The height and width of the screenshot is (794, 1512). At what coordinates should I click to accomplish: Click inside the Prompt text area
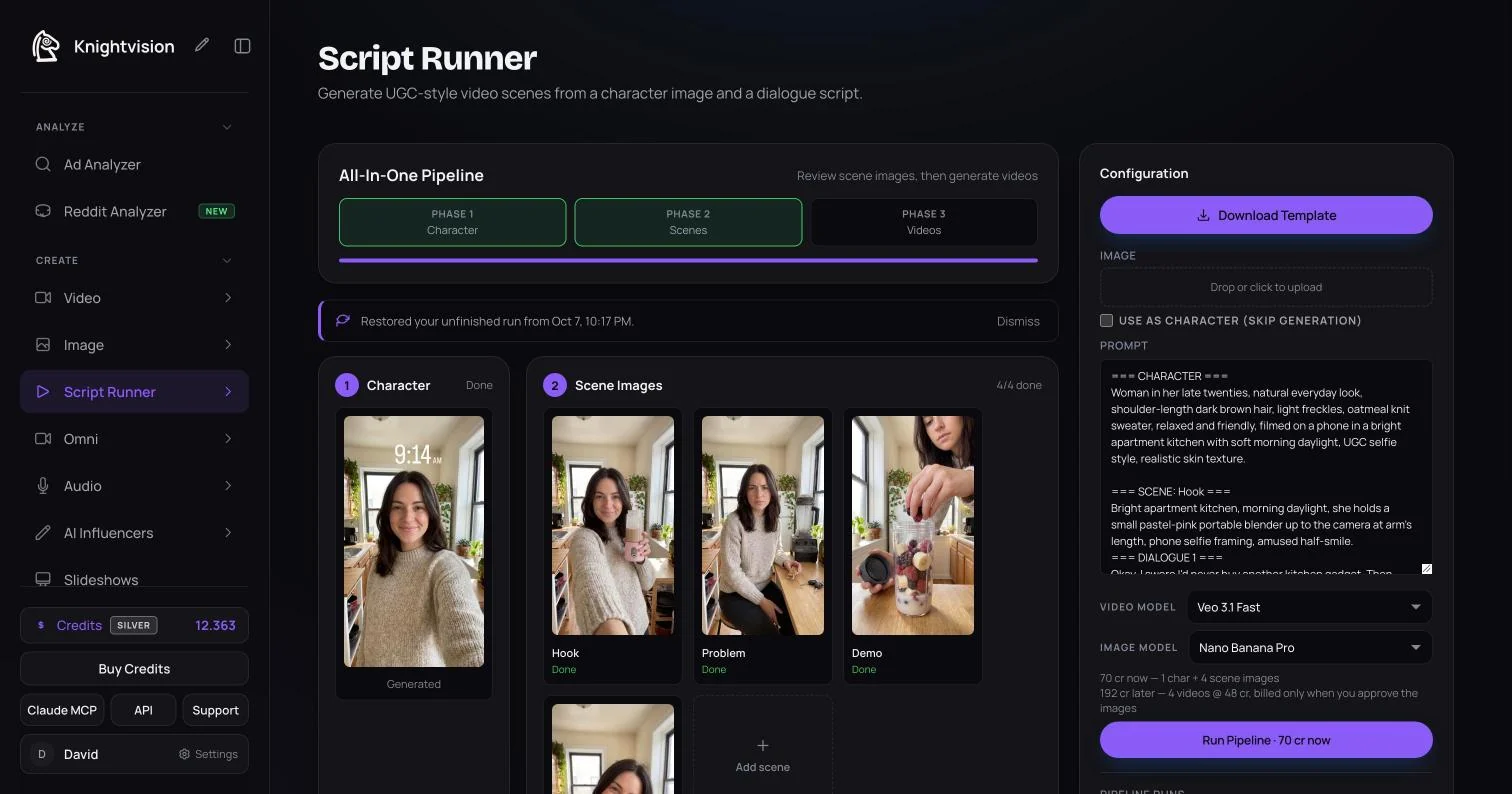[1266, 467]
